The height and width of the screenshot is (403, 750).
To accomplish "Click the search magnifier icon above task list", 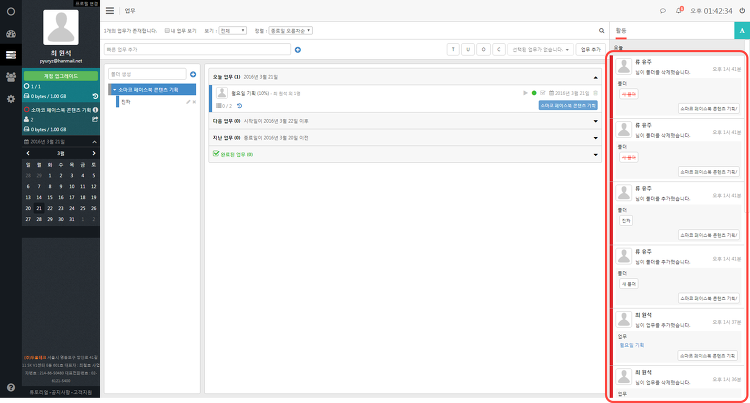I will point(601,31).
